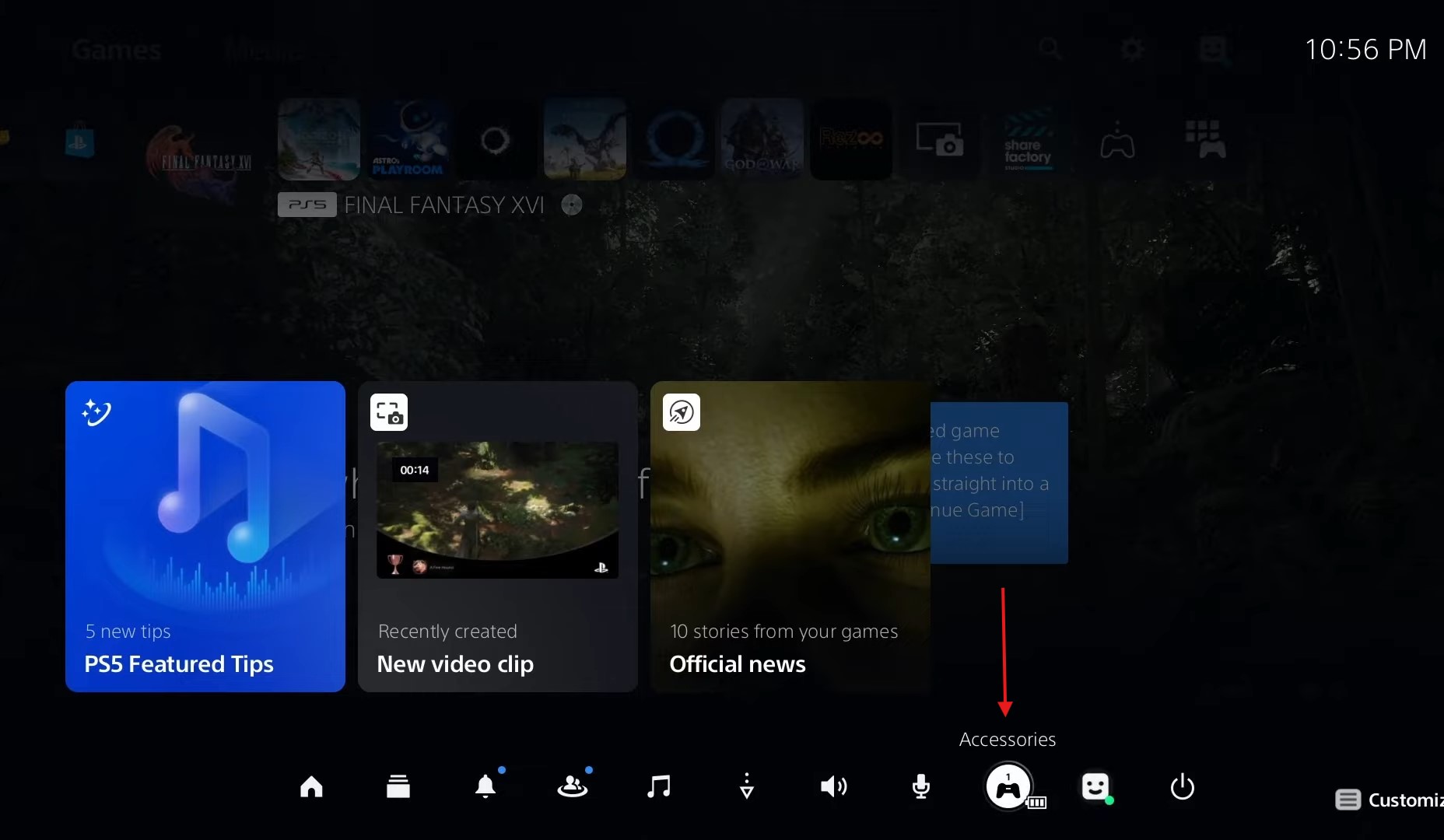Open the PlayStation Store tile
Image resolution: width=1444 pixels, height=840 pixels.
coord(79,140)
